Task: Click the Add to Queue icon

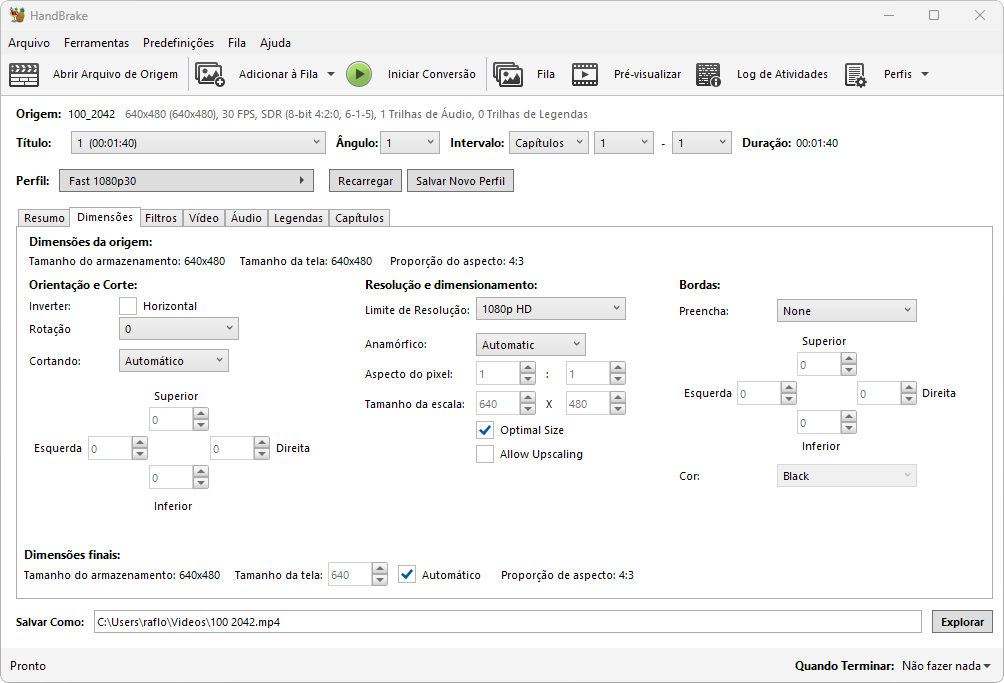Action: (x=210, y=74)
